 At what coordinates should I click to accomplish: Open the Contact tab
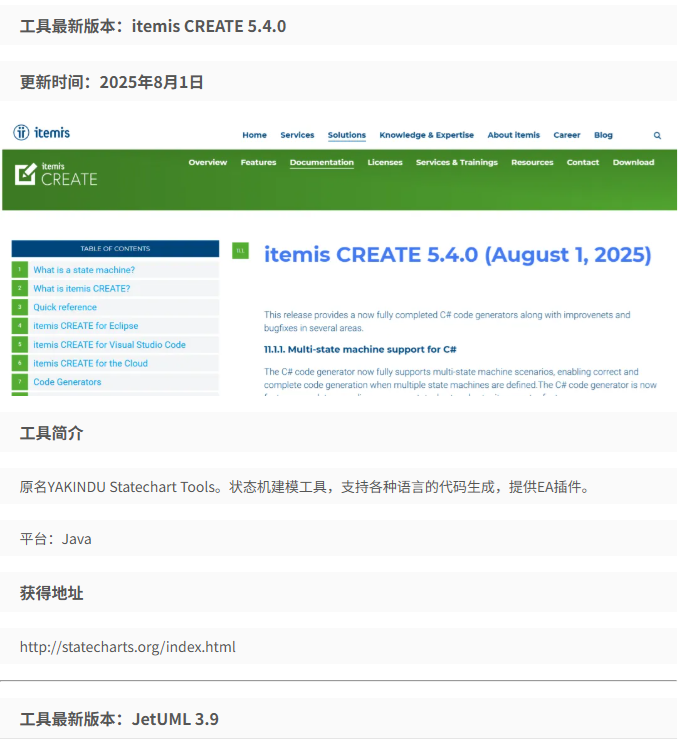pyautogui.click(x=582, y=162)
